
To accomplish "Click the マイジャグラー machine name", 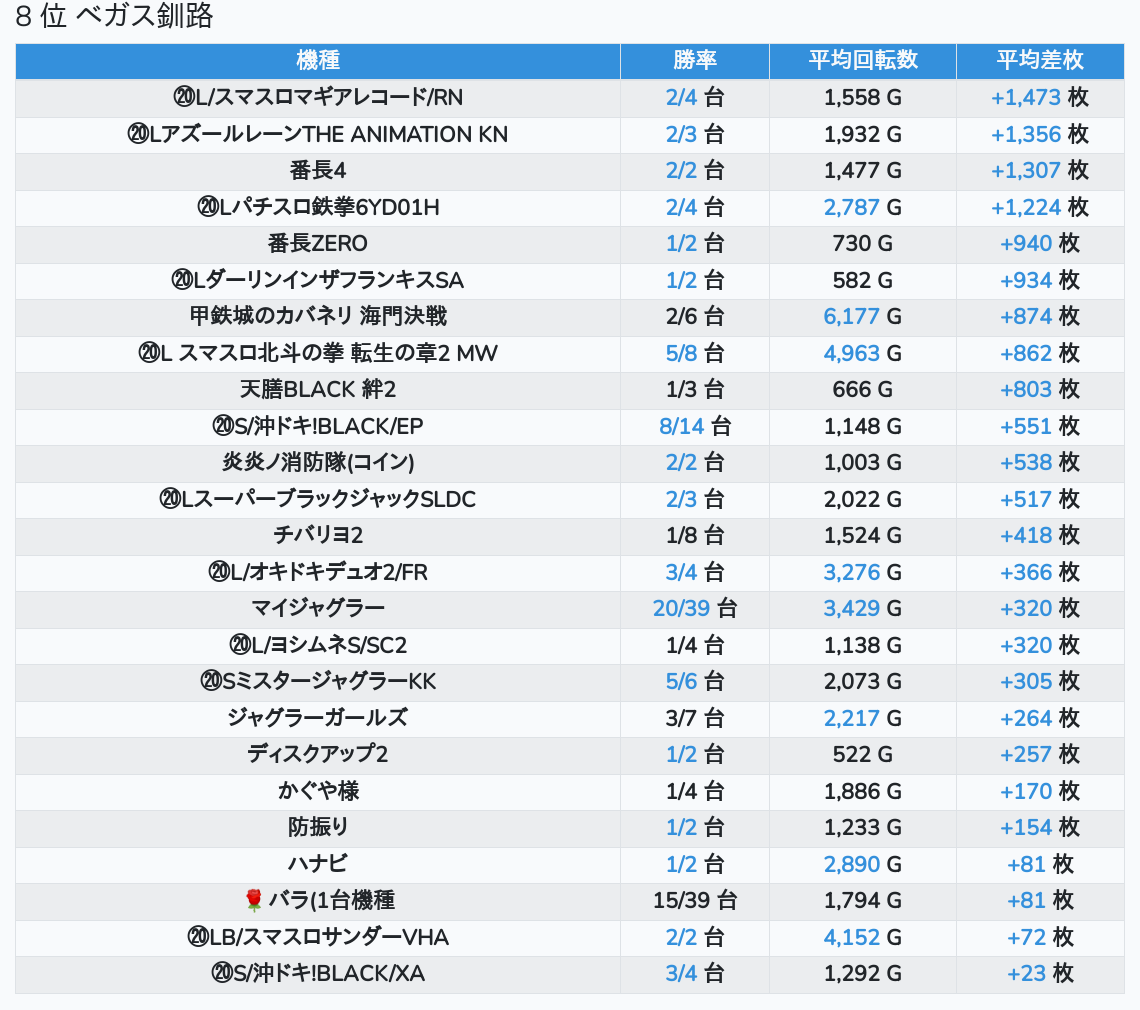I will tap(318, 609).
